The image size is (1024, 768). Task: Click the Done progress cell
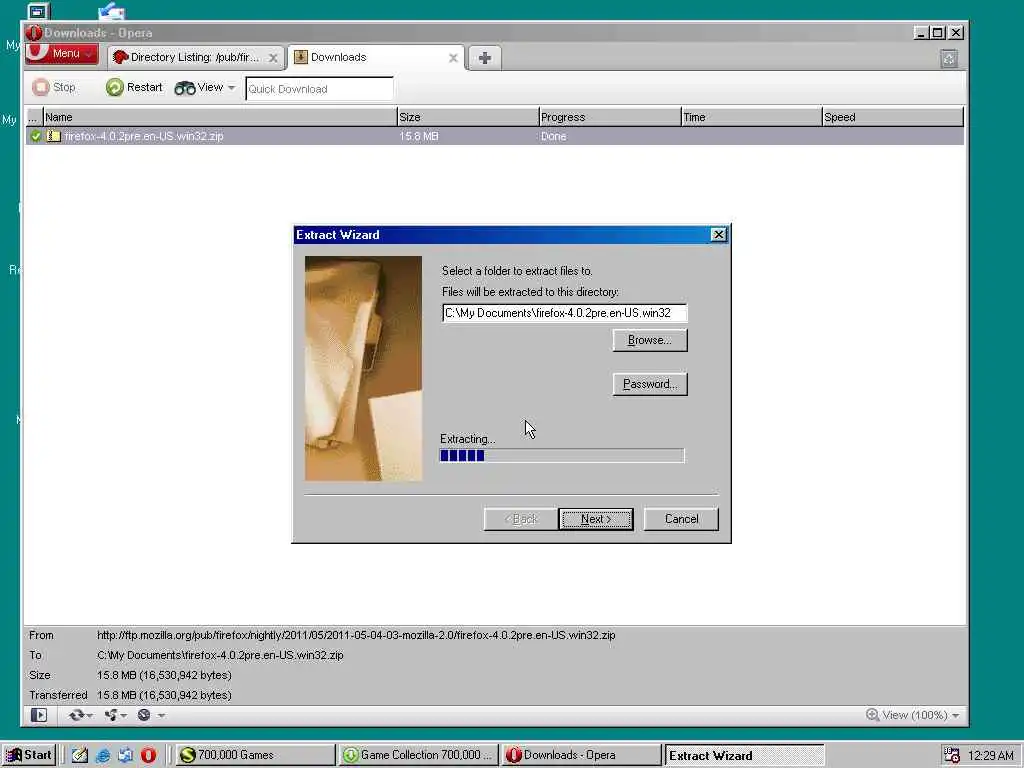coord(553,136)
